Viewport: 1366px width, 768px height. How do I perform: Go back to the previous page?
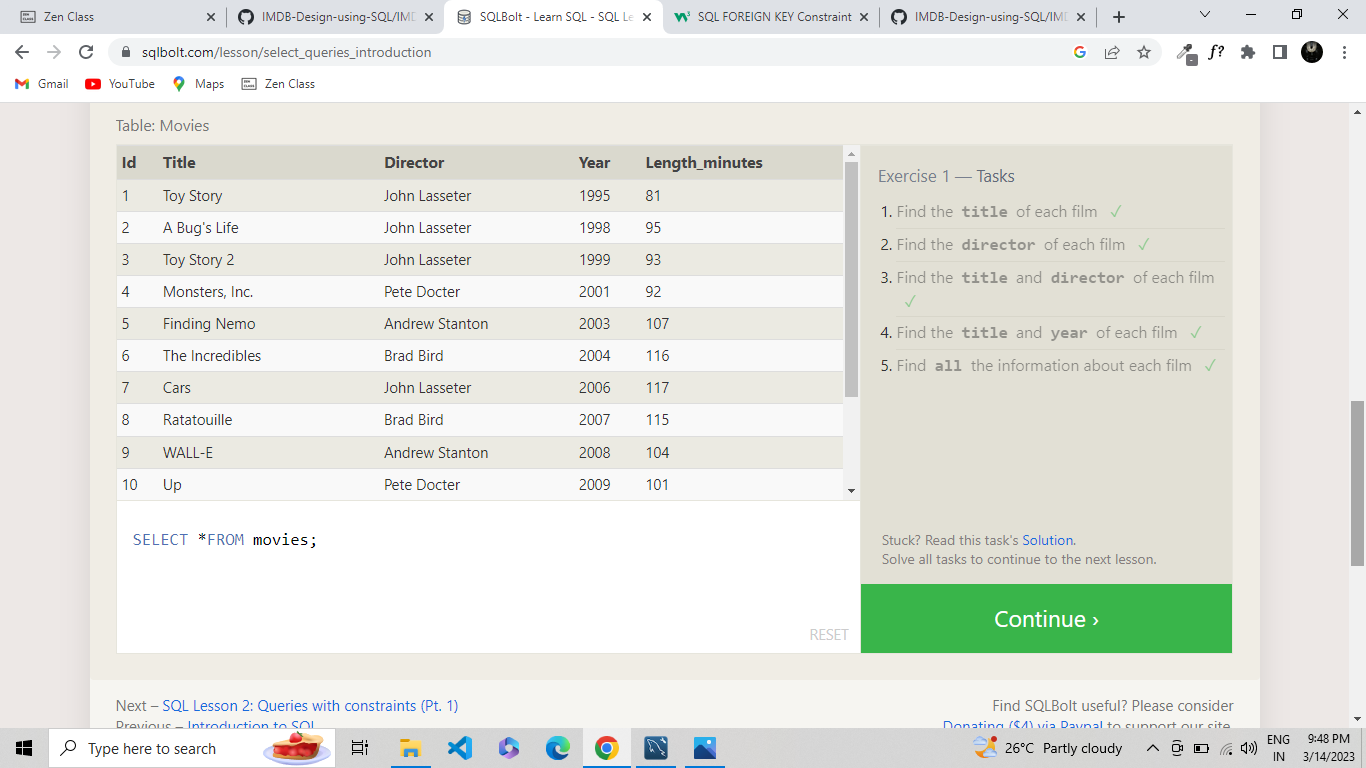pos(22,52)
